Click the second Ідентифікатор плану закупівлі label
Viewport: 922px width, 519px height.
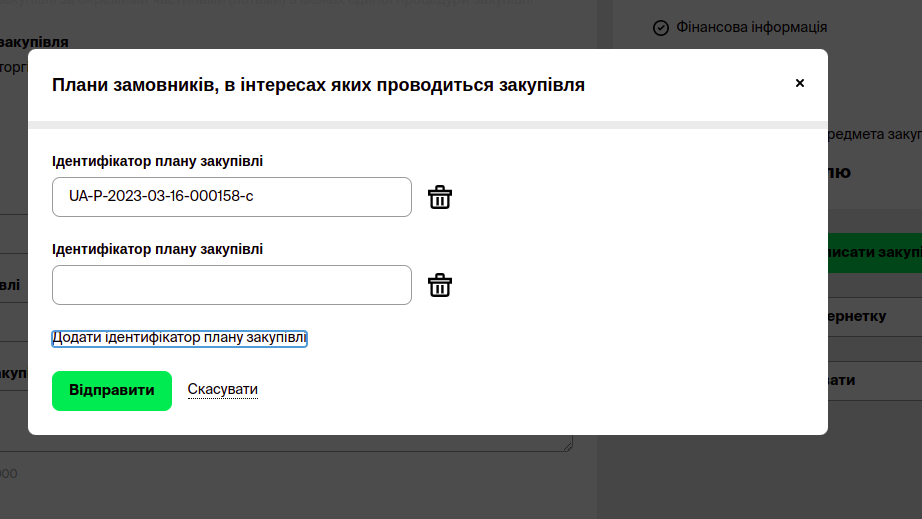157,249
